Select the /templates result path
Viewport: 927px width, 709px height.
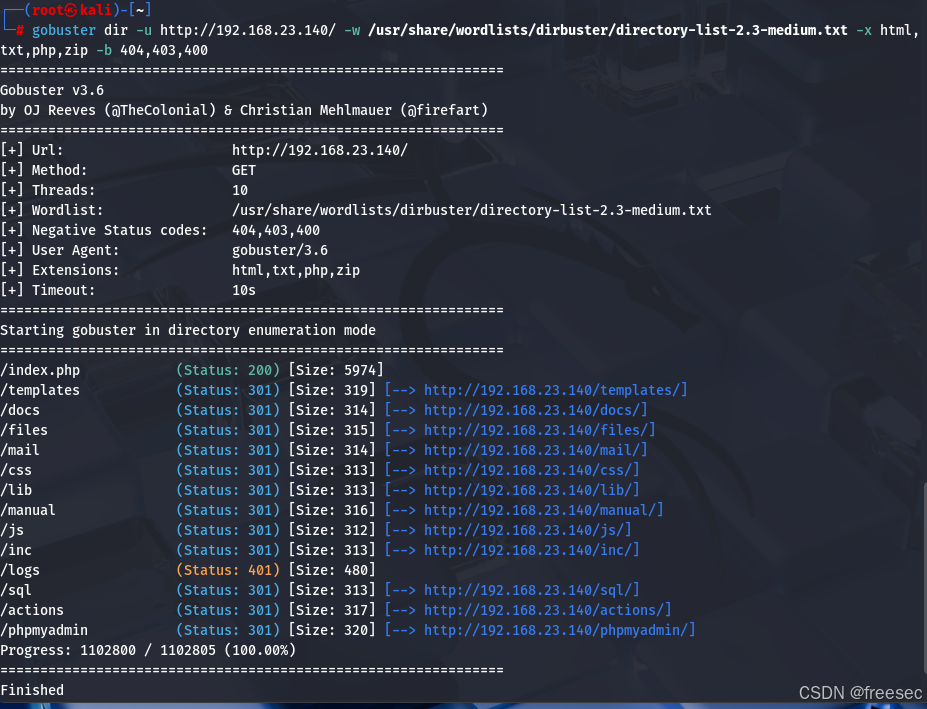coord(40,390)
